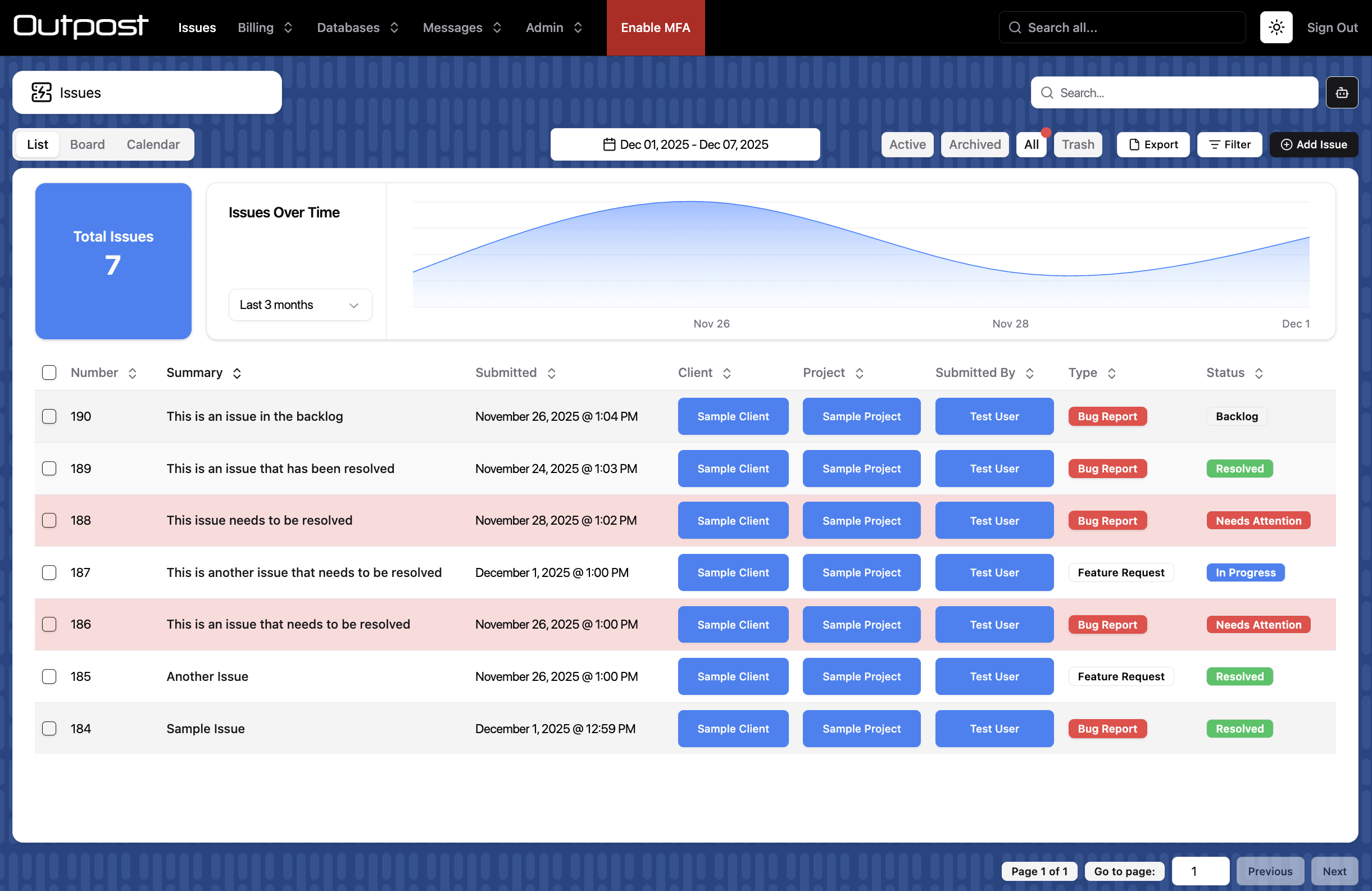Open the Last 3 months dropdown
This screenshot has height=891, width=1372.
pyautogui.click(x=300, y=305)
